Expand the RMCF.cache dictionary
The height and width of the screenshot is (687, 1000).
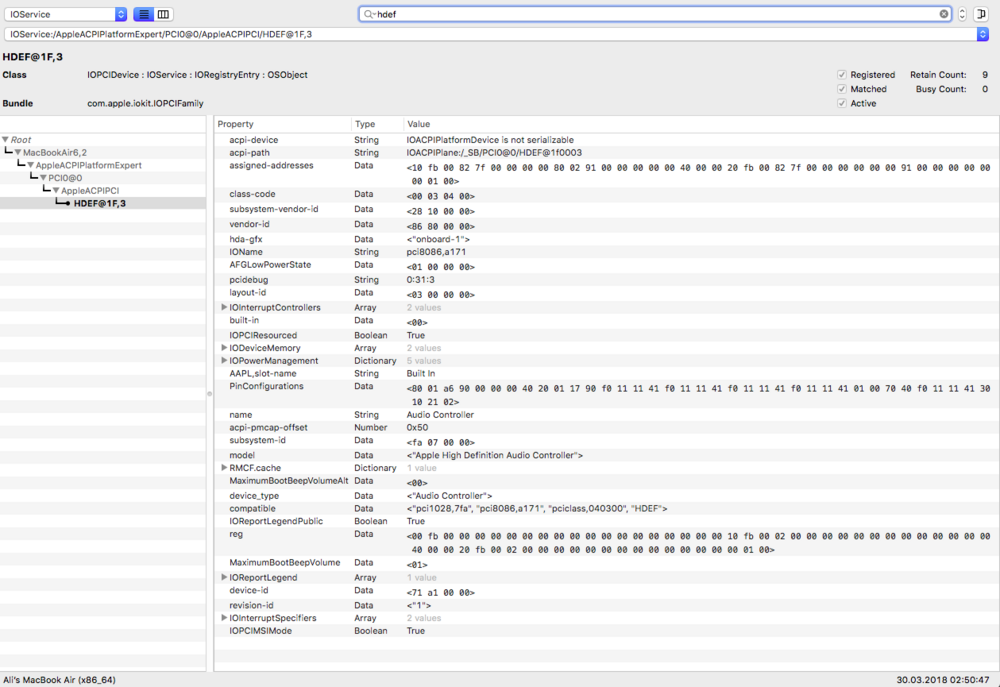tap(224, 468)
